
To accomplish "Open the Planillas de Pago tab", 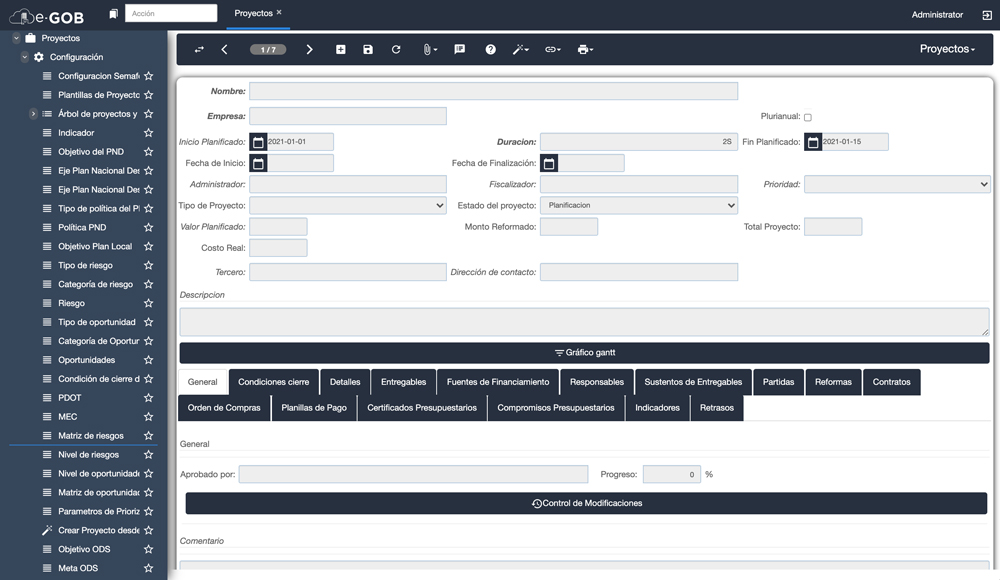I will [x=313, y=408].
